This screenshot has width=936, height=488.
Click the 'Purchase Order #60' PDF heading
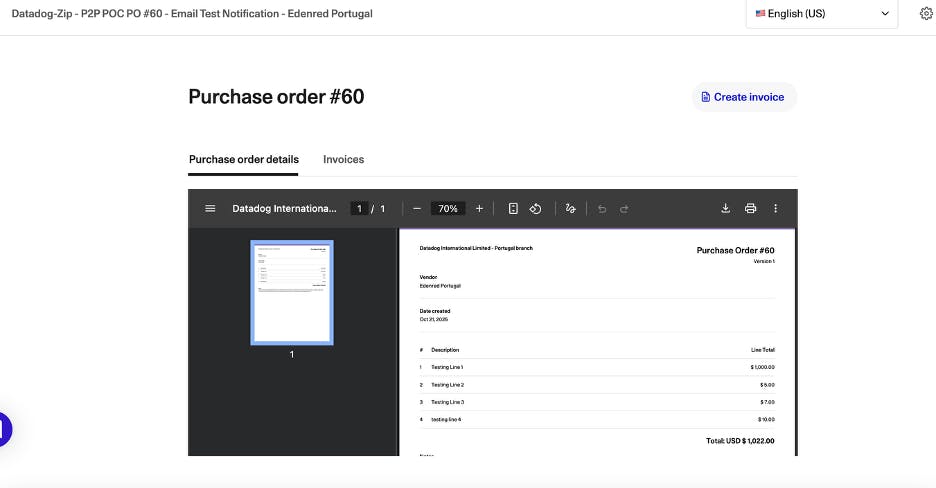(x=735, y=250)
